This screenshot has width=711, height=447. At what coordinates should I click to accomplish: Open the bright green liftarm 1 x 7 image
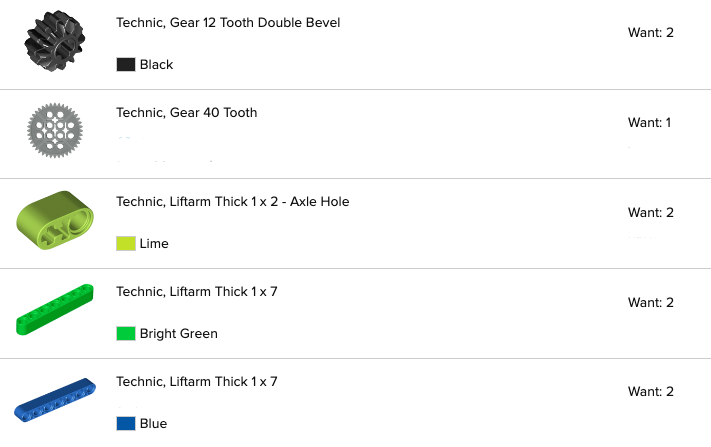tap(55, 310)
